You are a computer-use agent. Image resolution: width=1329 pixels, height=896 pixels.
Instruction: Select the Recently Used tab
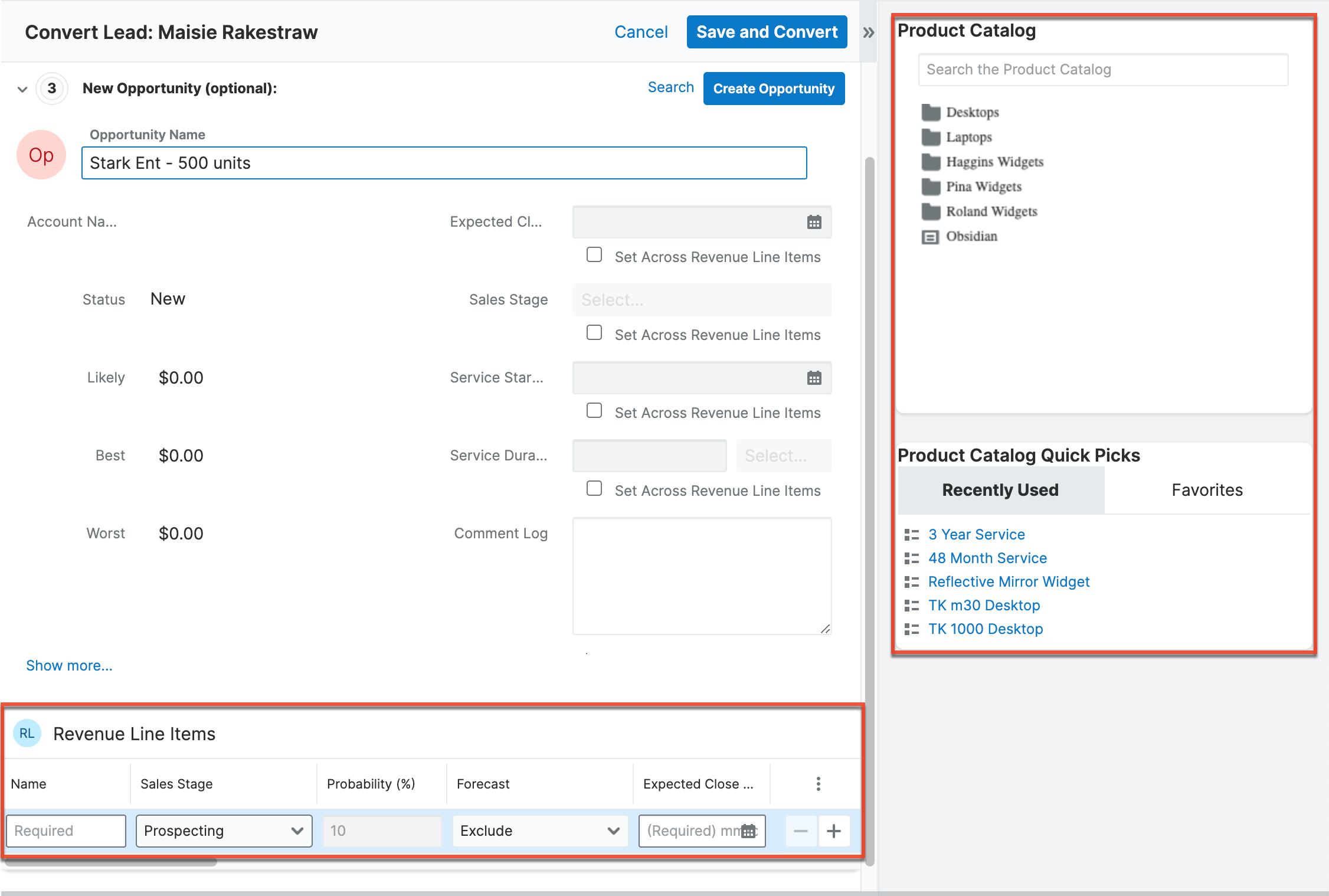(1000, 490)
